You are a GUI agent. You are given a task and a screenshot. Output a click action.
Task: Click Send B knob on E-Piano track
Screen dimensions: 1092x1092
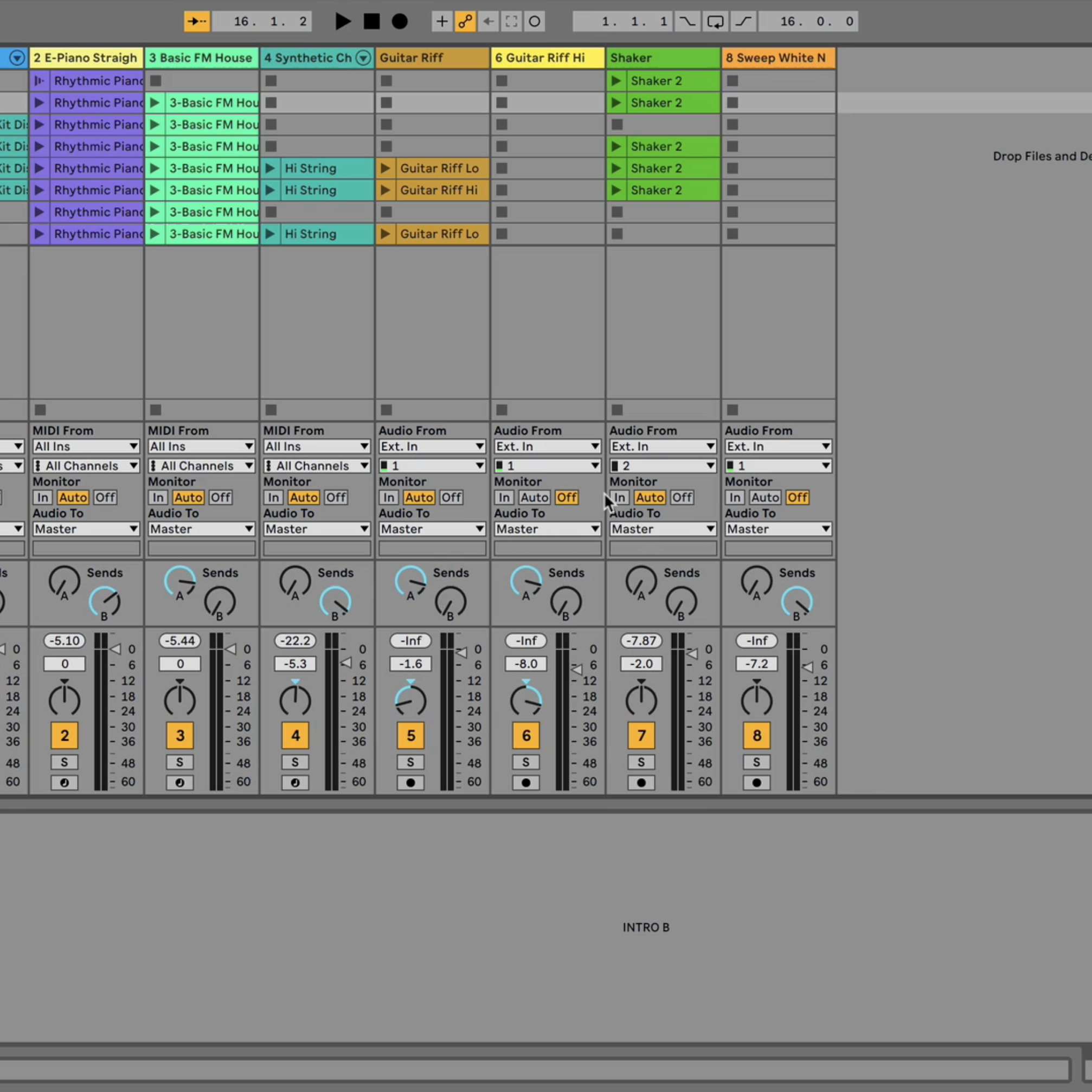click(x=105, y=602)
